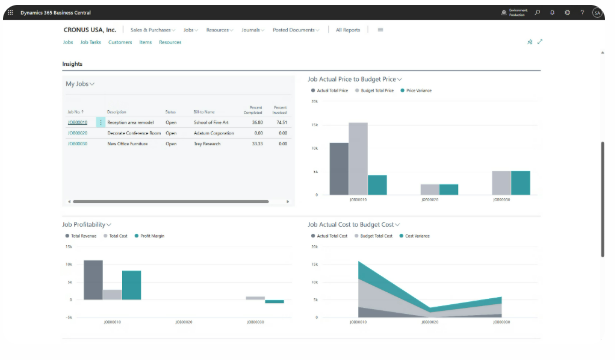This screenshot has width=615, height=360.
Task: Click the bookmark pin icon
Action: pyautogui.click(x=529, y=42)
